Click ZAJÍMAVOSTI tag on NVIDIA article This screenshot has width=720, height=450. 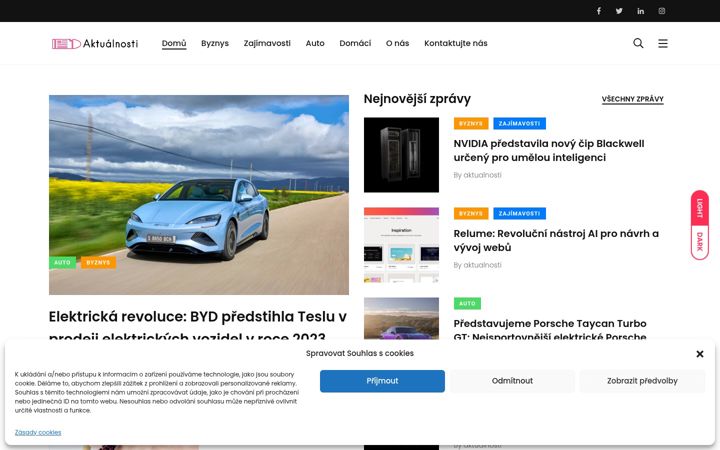coord(519,124)
